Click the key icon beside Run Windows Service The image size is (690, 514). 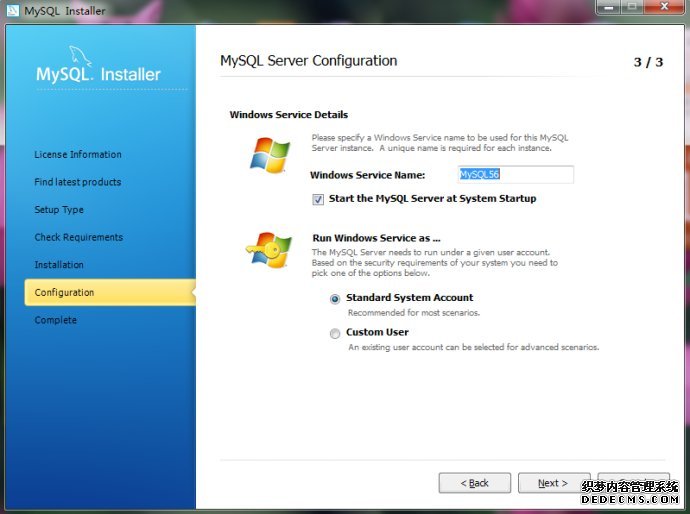(268, 250)
